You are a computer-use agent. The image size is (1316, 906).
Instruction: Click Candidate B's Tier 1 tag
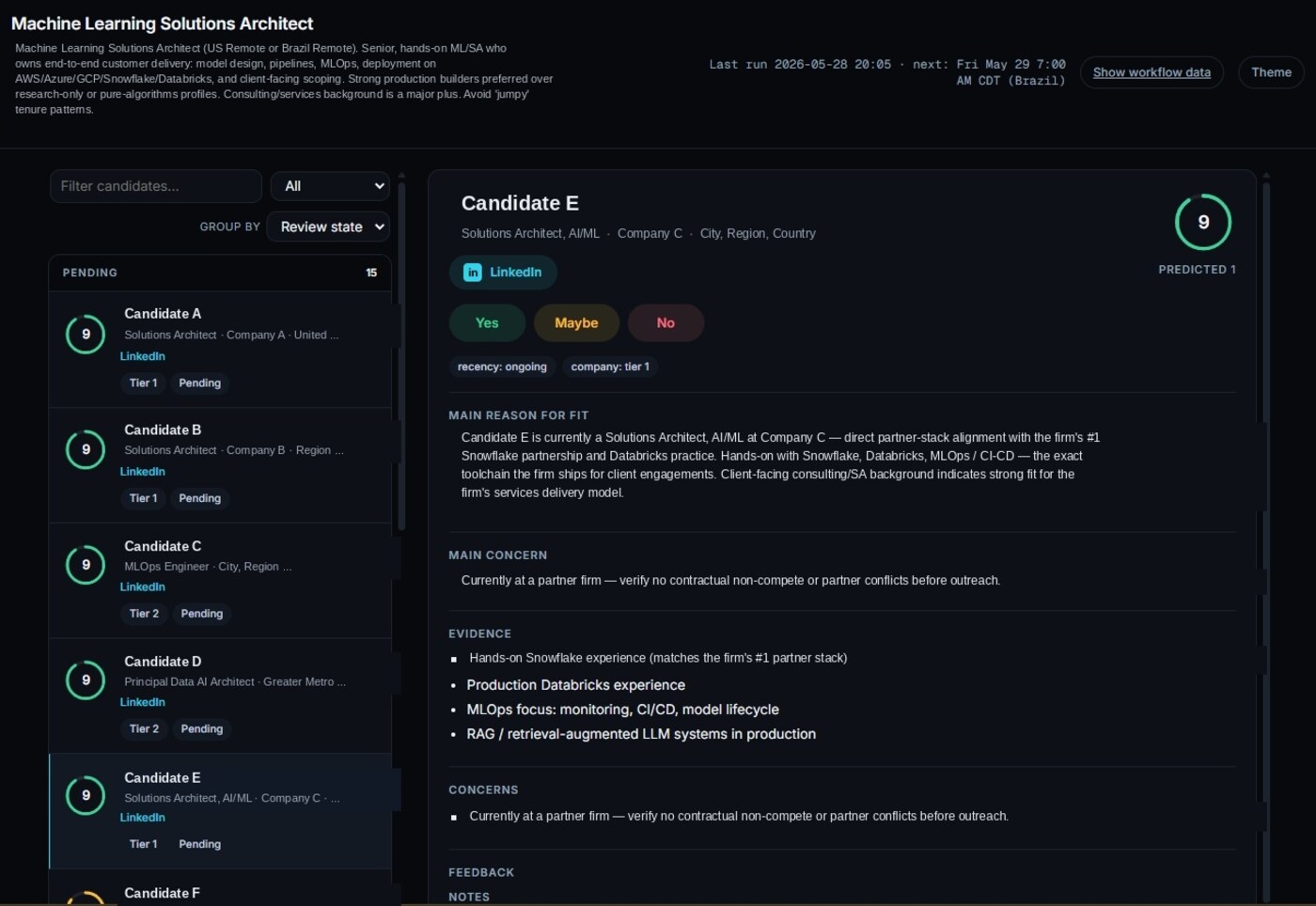pyautogui.click(x=143, y=498)
